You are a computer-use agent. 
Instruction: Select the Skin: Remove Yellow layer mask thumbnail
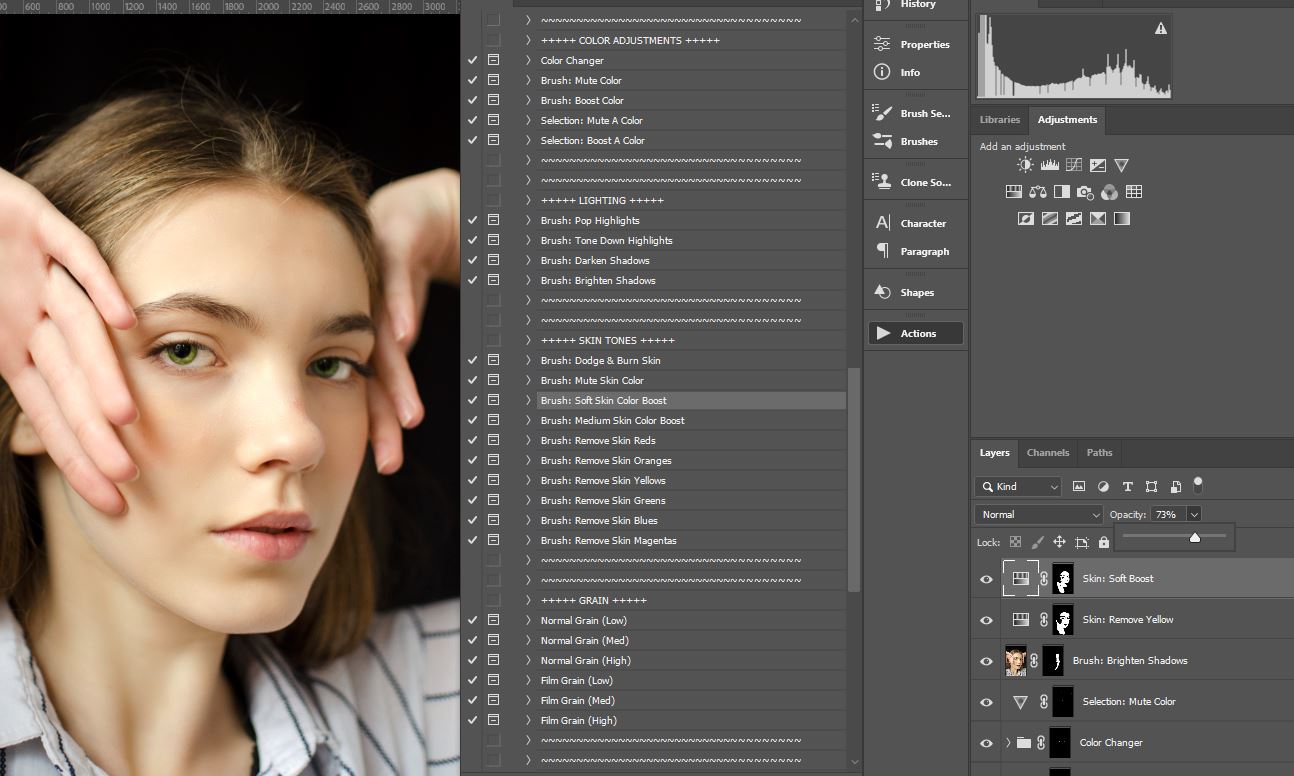pos(1063,620)
